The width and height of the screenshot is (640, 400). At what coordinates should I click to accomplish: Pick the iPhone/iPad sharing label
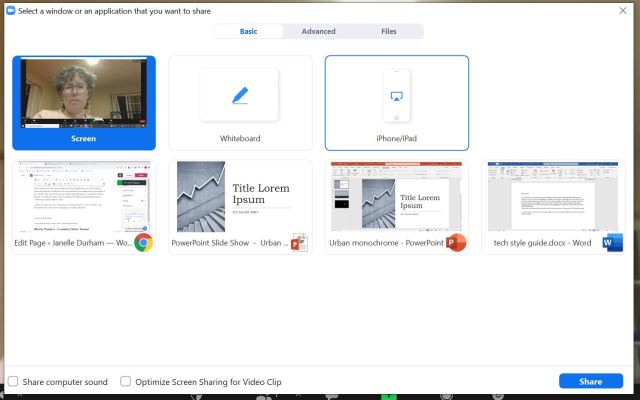[397, 138]
